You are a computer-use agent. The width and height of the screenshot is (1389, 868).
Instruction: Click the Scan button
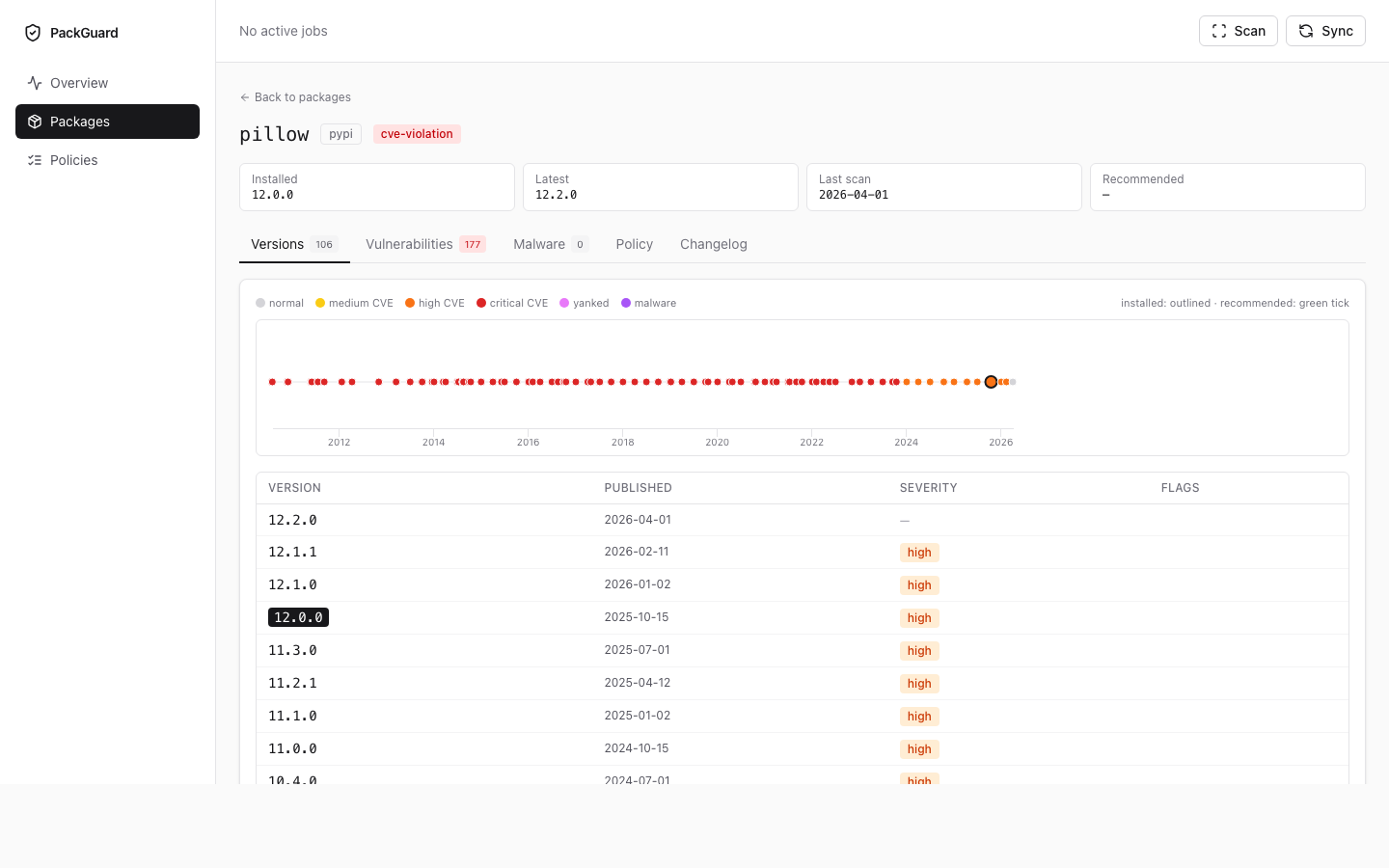(1239, 31)
